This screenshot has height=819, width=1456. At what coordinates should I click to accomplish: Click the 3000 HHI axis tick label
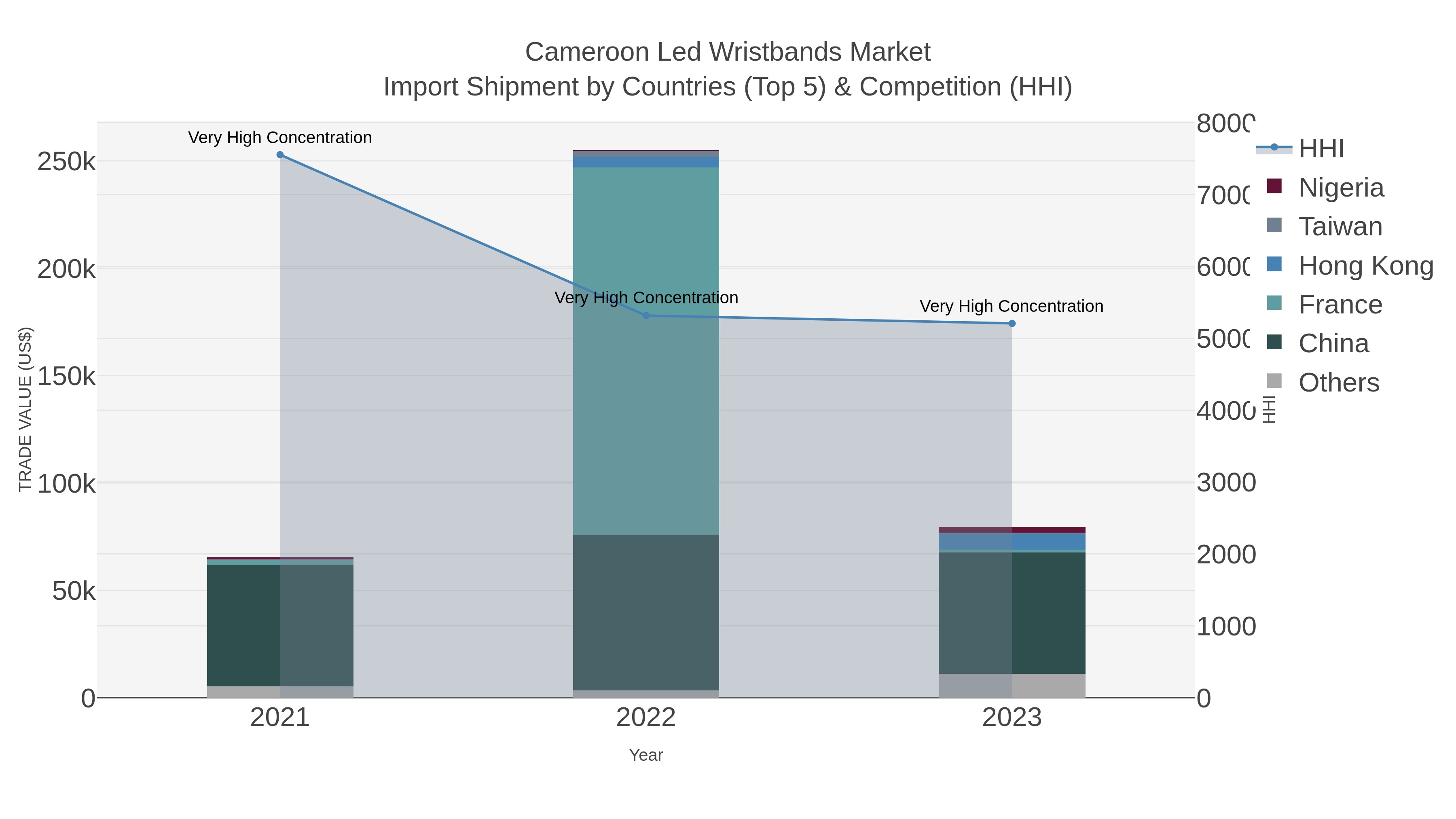(x=1227, y=483)
